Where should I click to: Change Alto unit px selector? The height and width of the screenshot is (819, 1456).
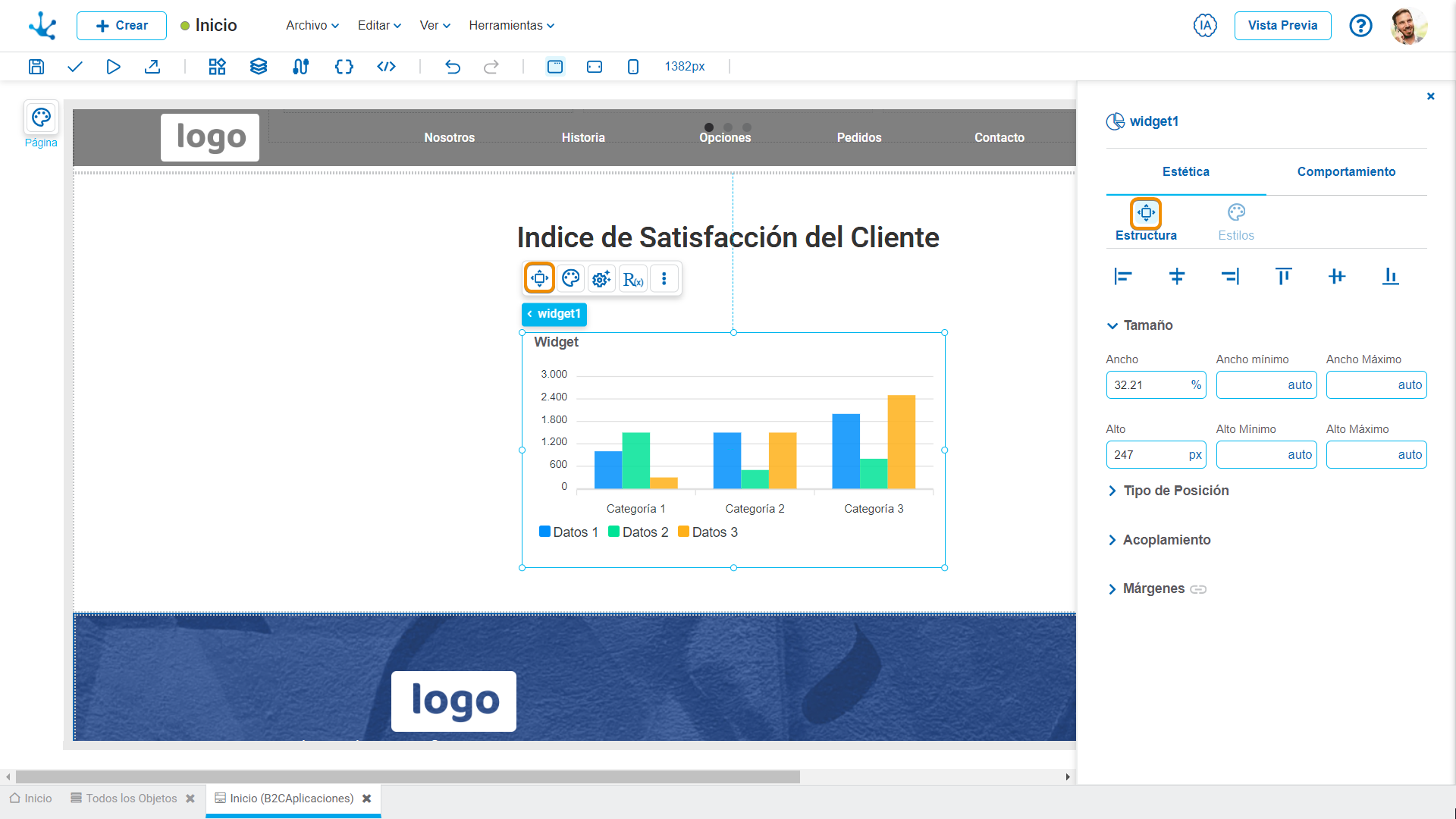(1195, 455)
